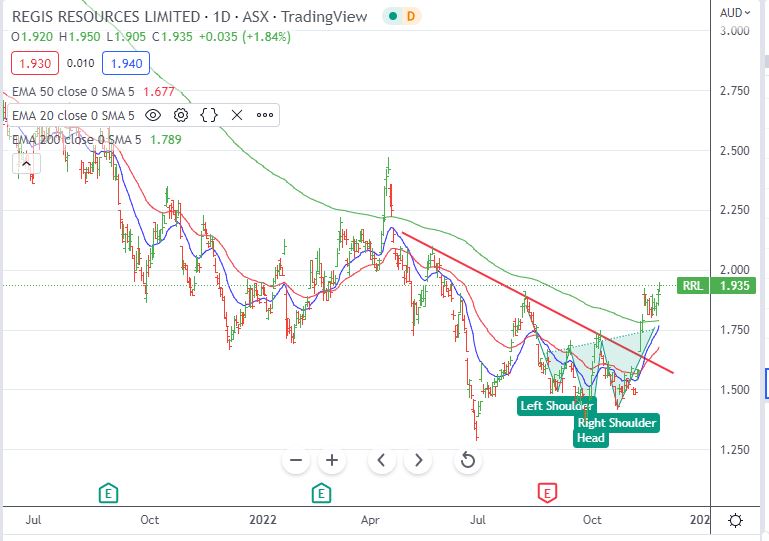
Task: Open EMA 20 source code braces icon
Action: pos(209,115)
